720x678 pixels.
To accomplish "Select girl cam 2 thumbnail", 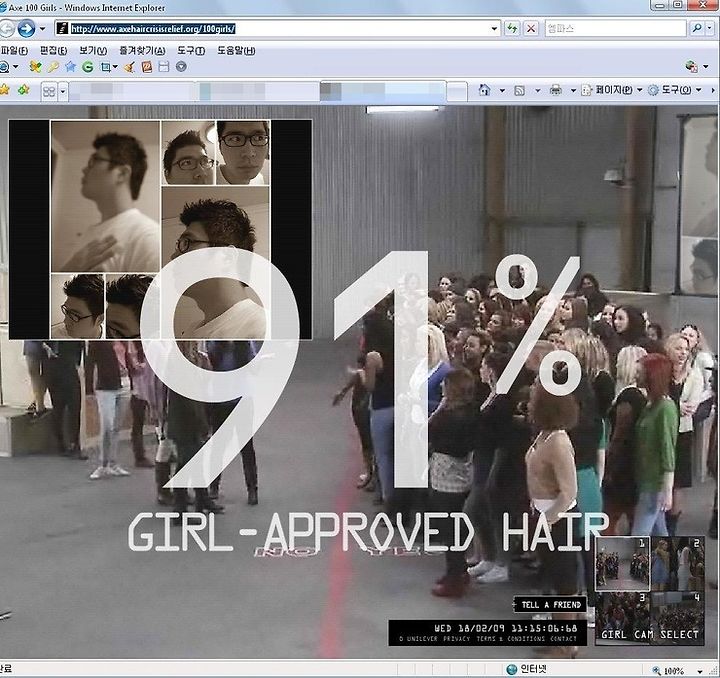I will tap(677, 564).
